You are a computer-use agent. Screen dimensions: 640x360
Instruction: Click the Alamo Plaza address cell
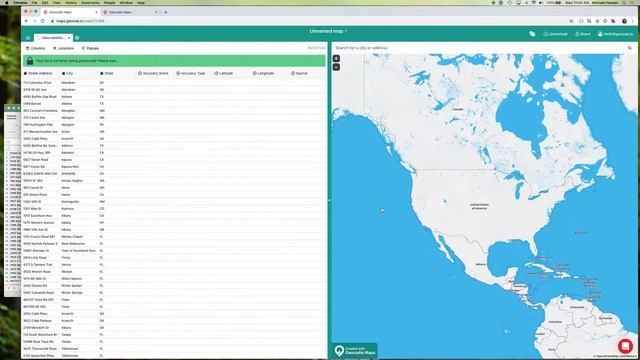point(35,195)
